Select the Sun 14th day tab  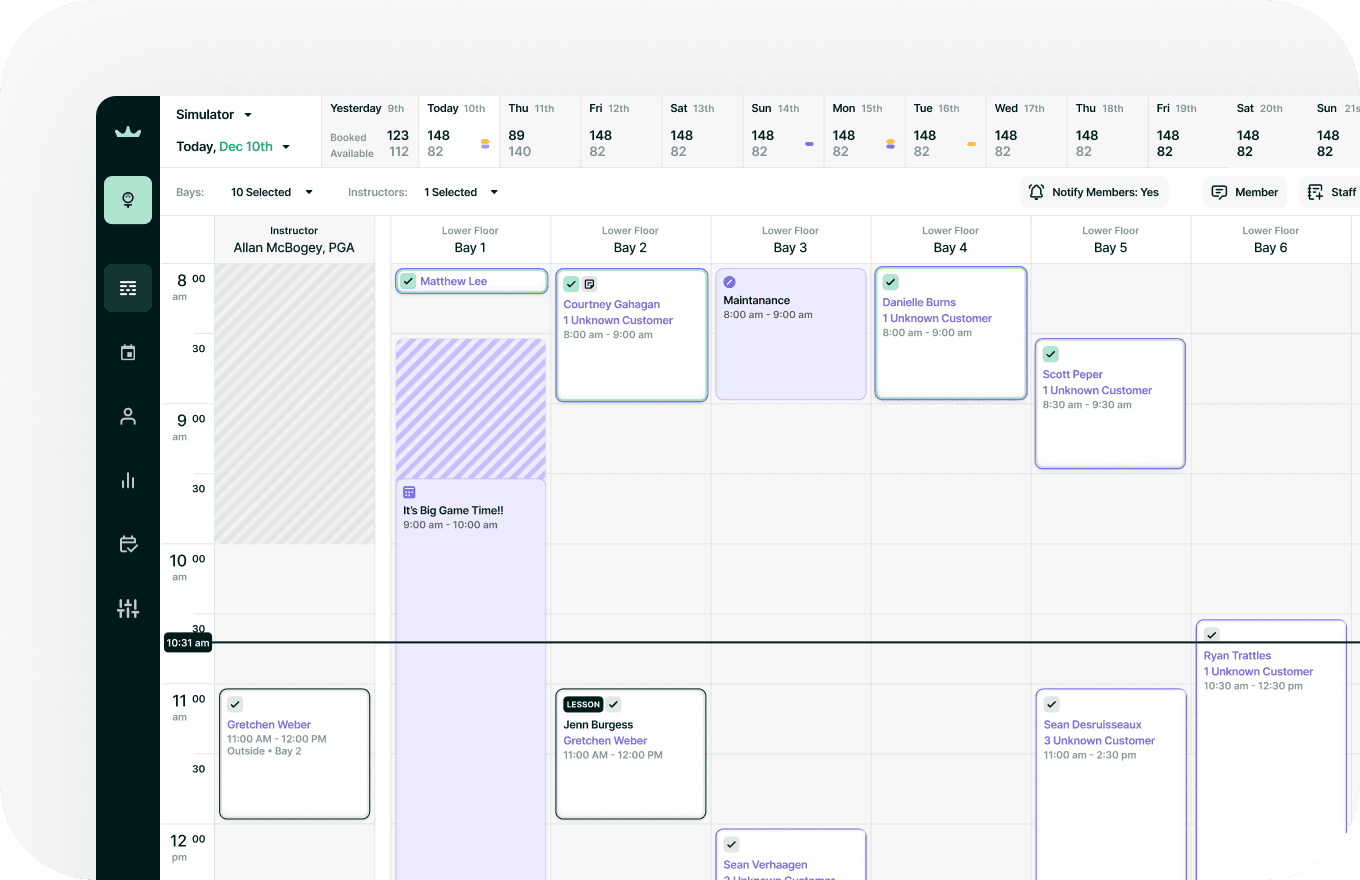tap(783, 131)
